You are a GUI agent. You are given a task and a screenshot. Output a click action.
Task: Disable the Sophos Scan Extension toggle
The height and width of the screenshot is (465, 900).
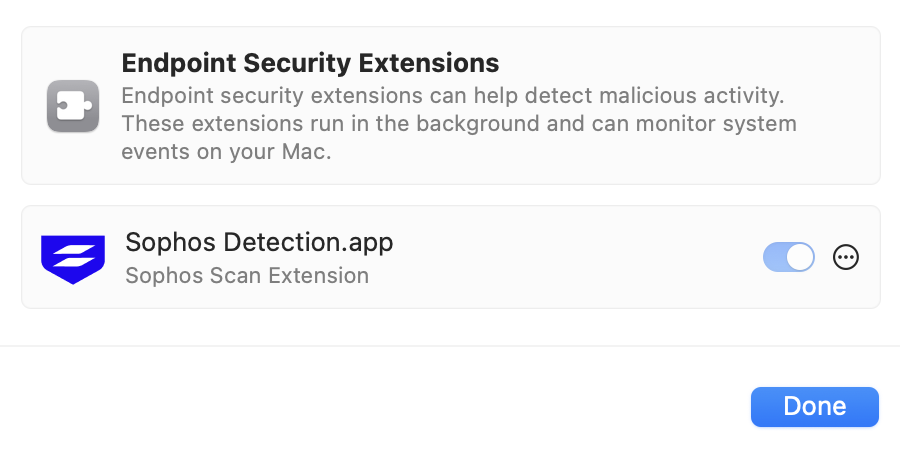(789, 258)
